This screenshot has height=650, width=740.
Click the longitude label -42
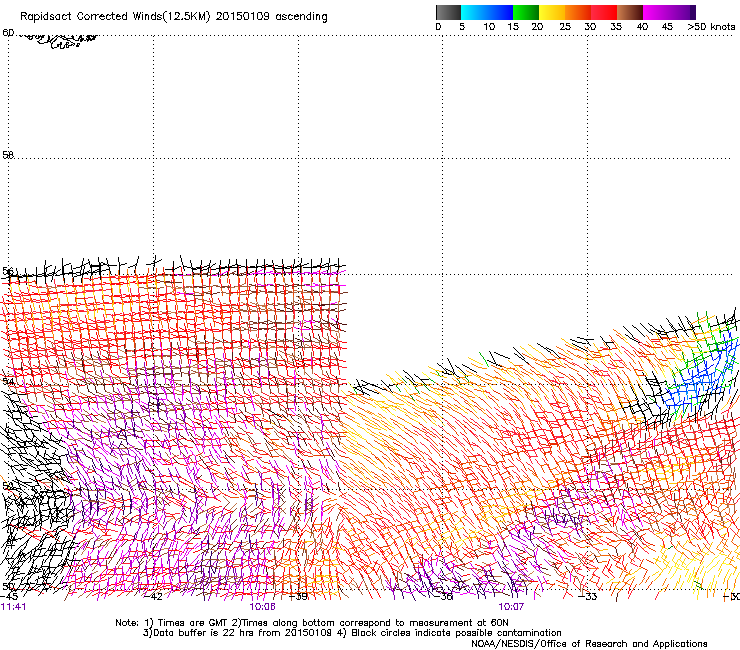click(x=153, y=597)
